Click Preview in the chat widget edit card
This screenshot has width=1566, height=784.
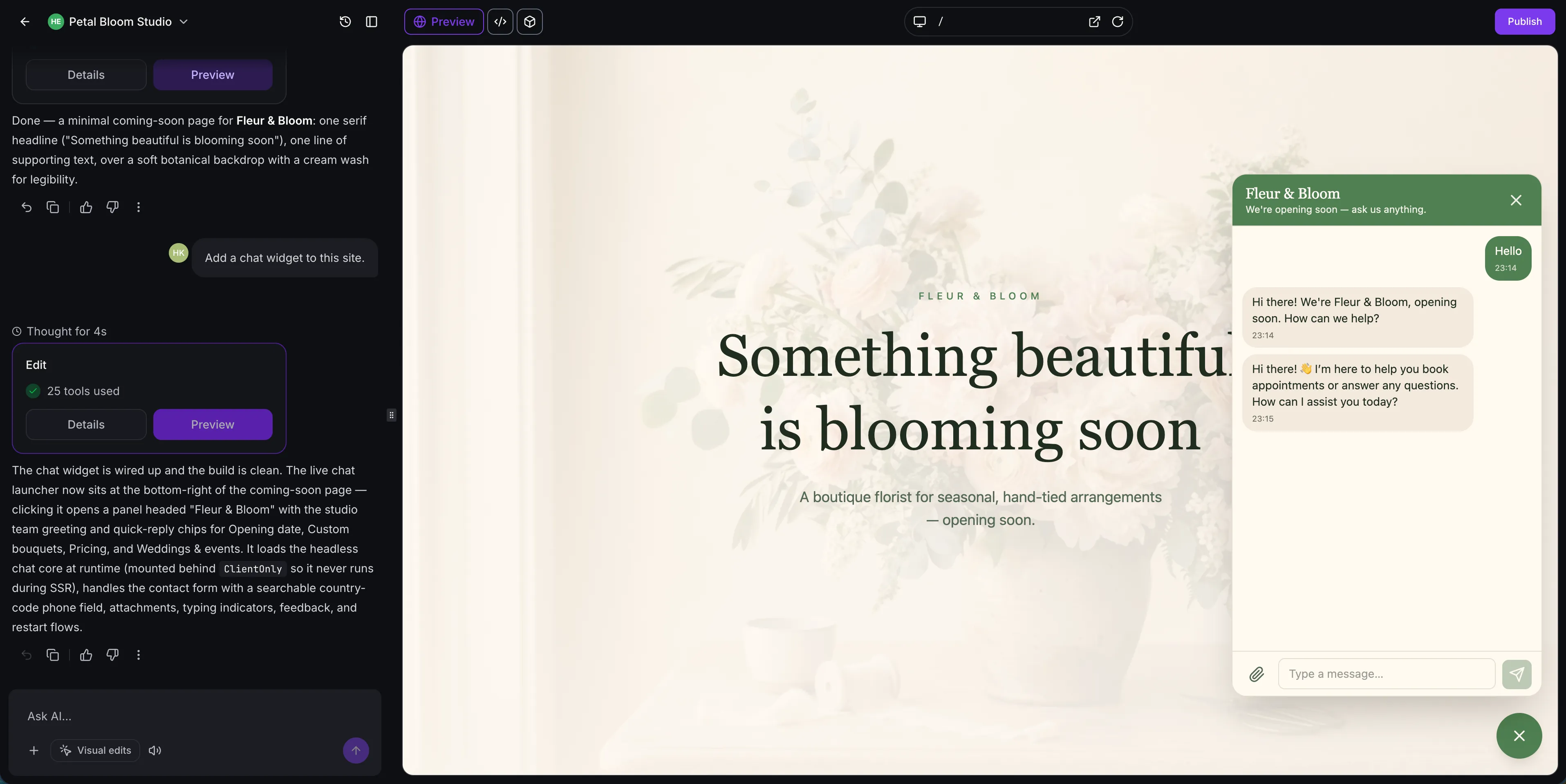pos(213,424)
